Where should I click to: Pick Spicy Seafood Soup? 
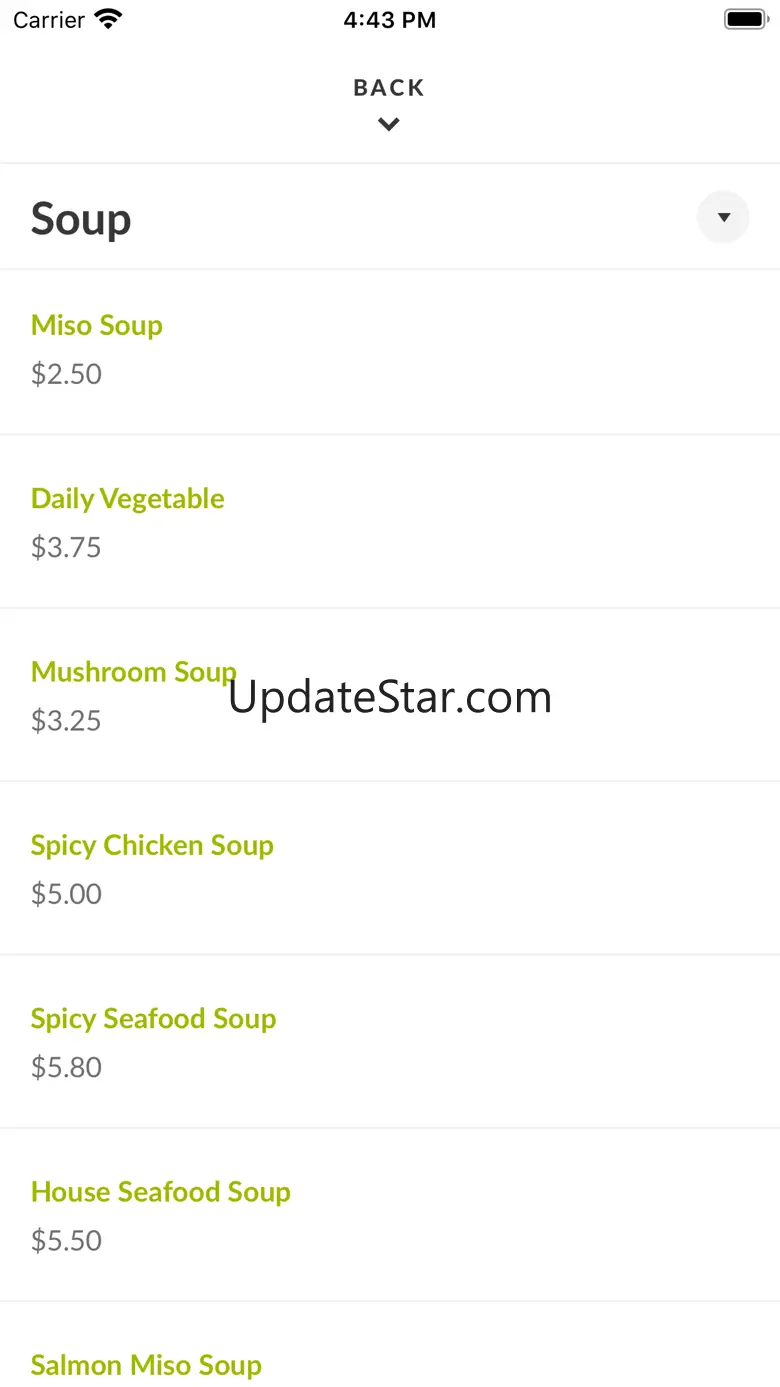pyautogui.click(x=153, y=1018)
